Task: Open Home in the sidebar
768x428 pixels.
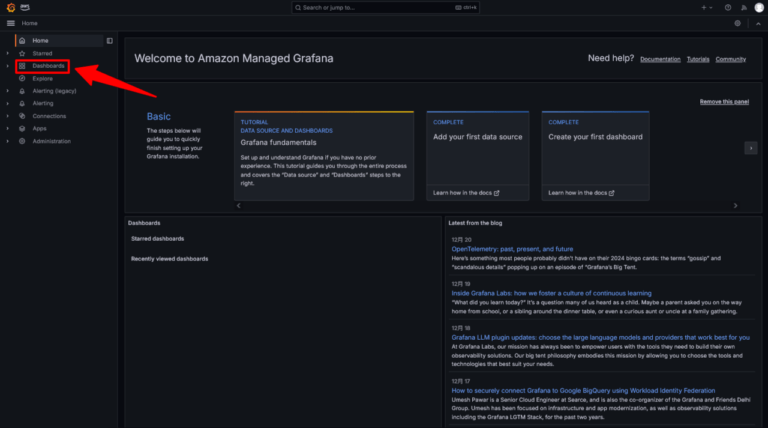Action: click(40, 41)
